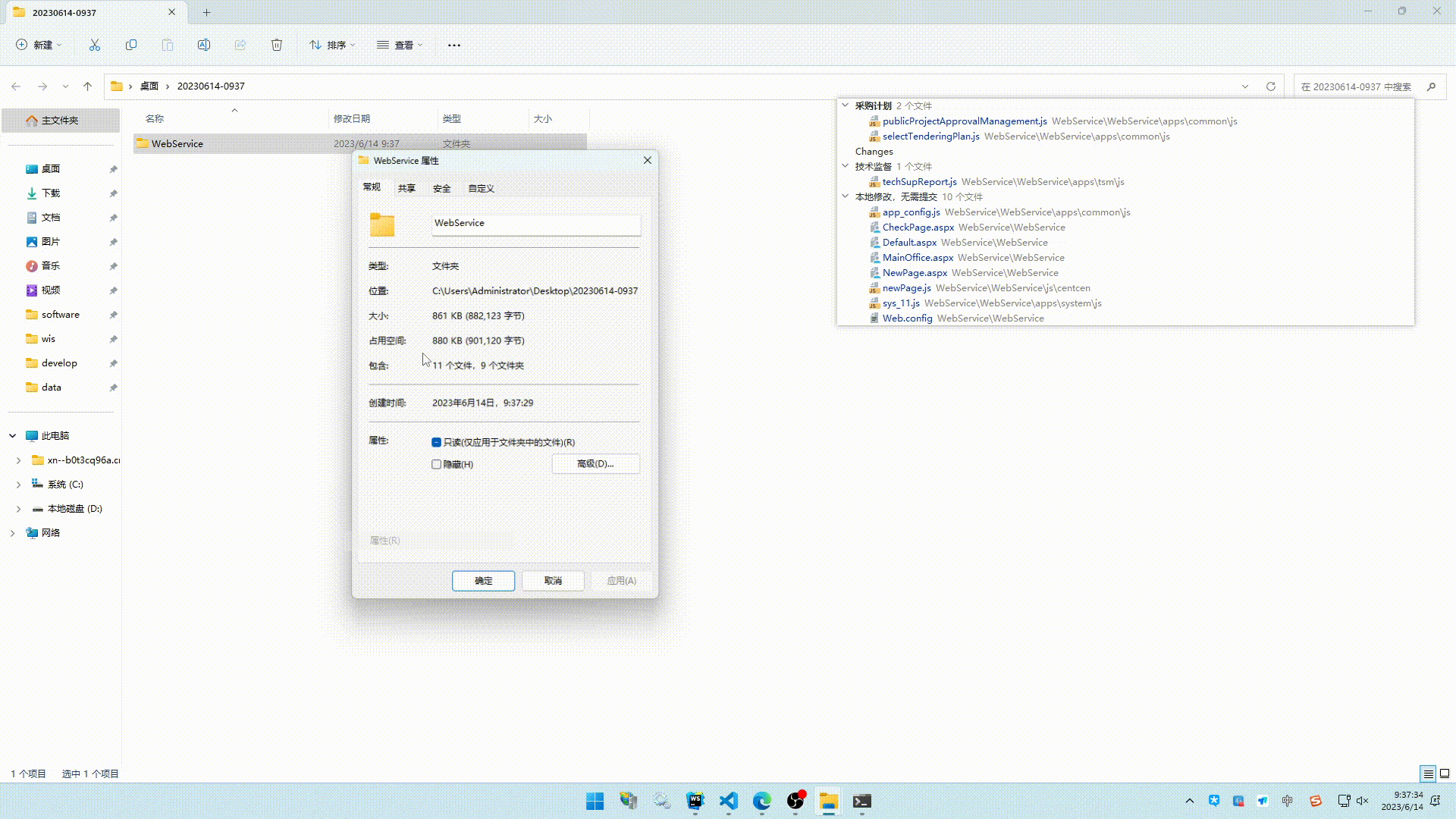The height and width of the screenshot is (819, 1456).
Task: Click the Refresh icon beside address bar
Action: [x=1271, y=86]
